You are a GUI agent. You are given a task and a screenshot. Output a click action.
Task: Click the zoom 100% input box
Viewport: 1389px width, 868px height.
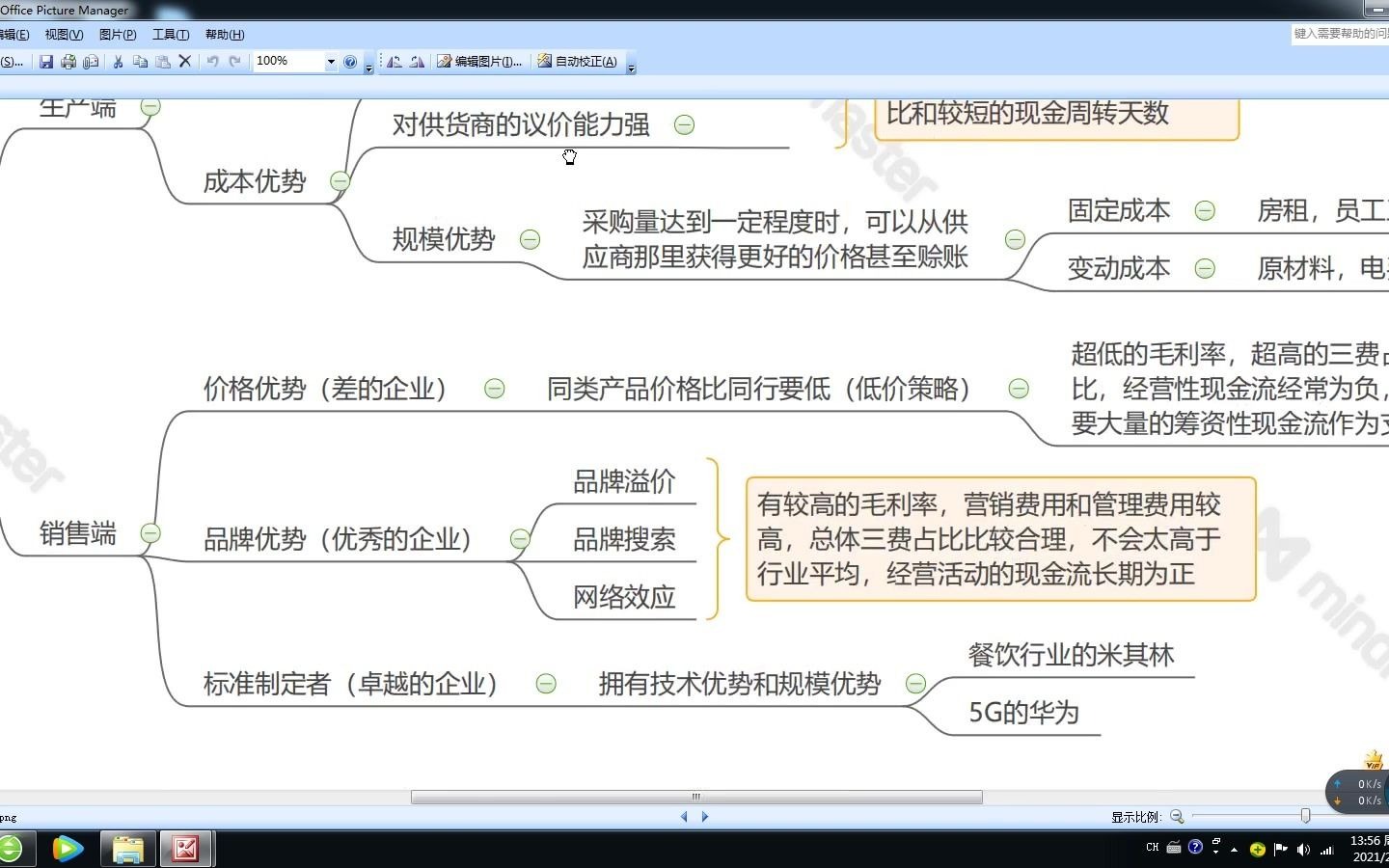[x=288, y=62]
